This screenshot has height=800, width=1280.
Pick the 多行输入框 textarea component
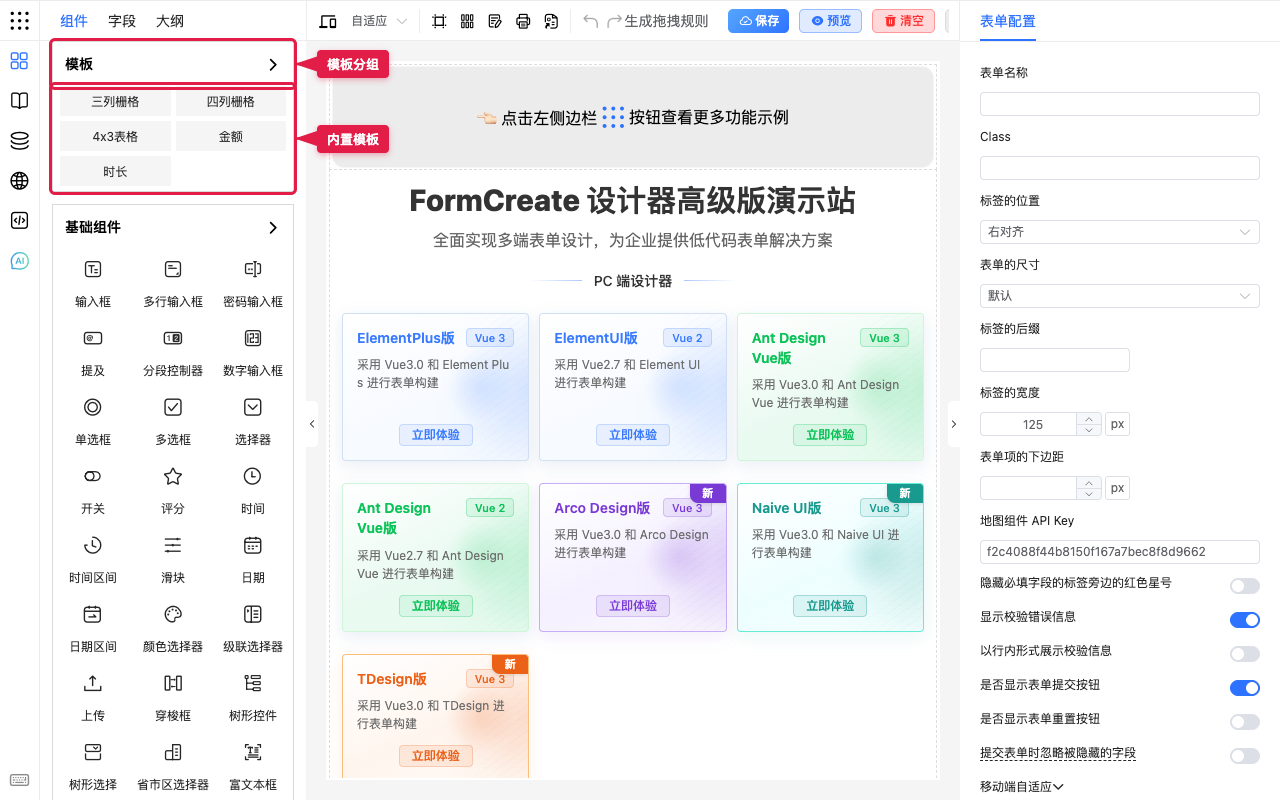(x=173, y=283)
